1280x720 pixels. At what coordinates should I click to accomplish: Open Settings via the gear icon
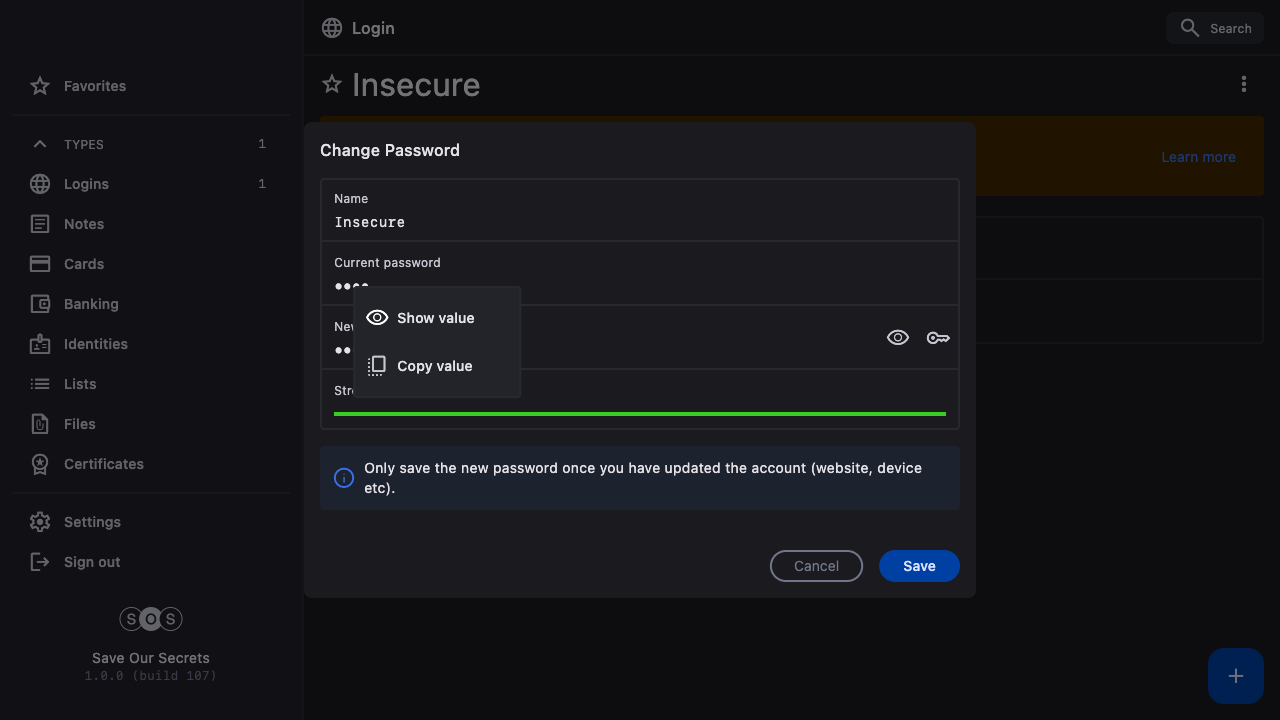(x=40, y=522)
